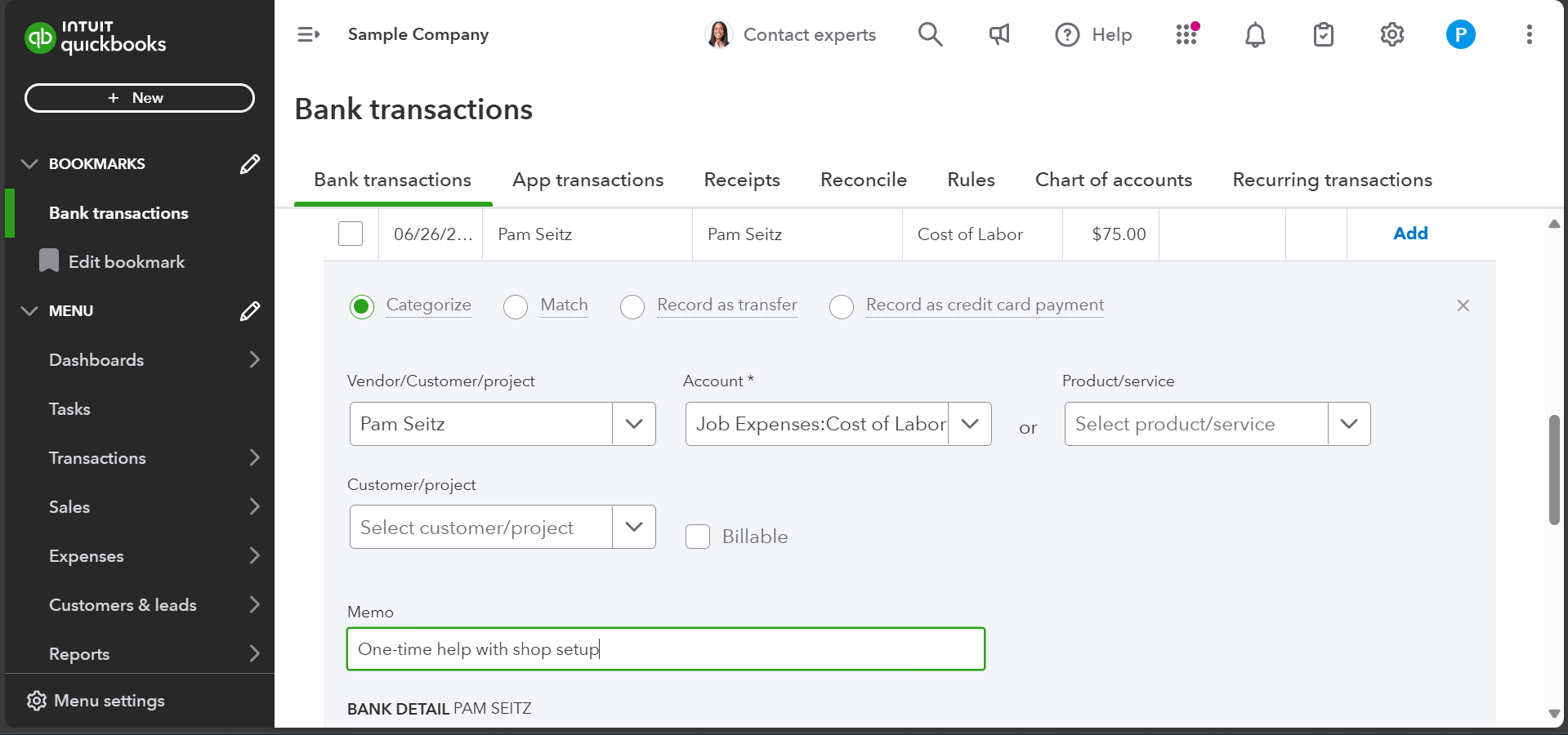Open the Account dropdown arrow
This screenshot has width=1568, height=735.
coord(970,424)
